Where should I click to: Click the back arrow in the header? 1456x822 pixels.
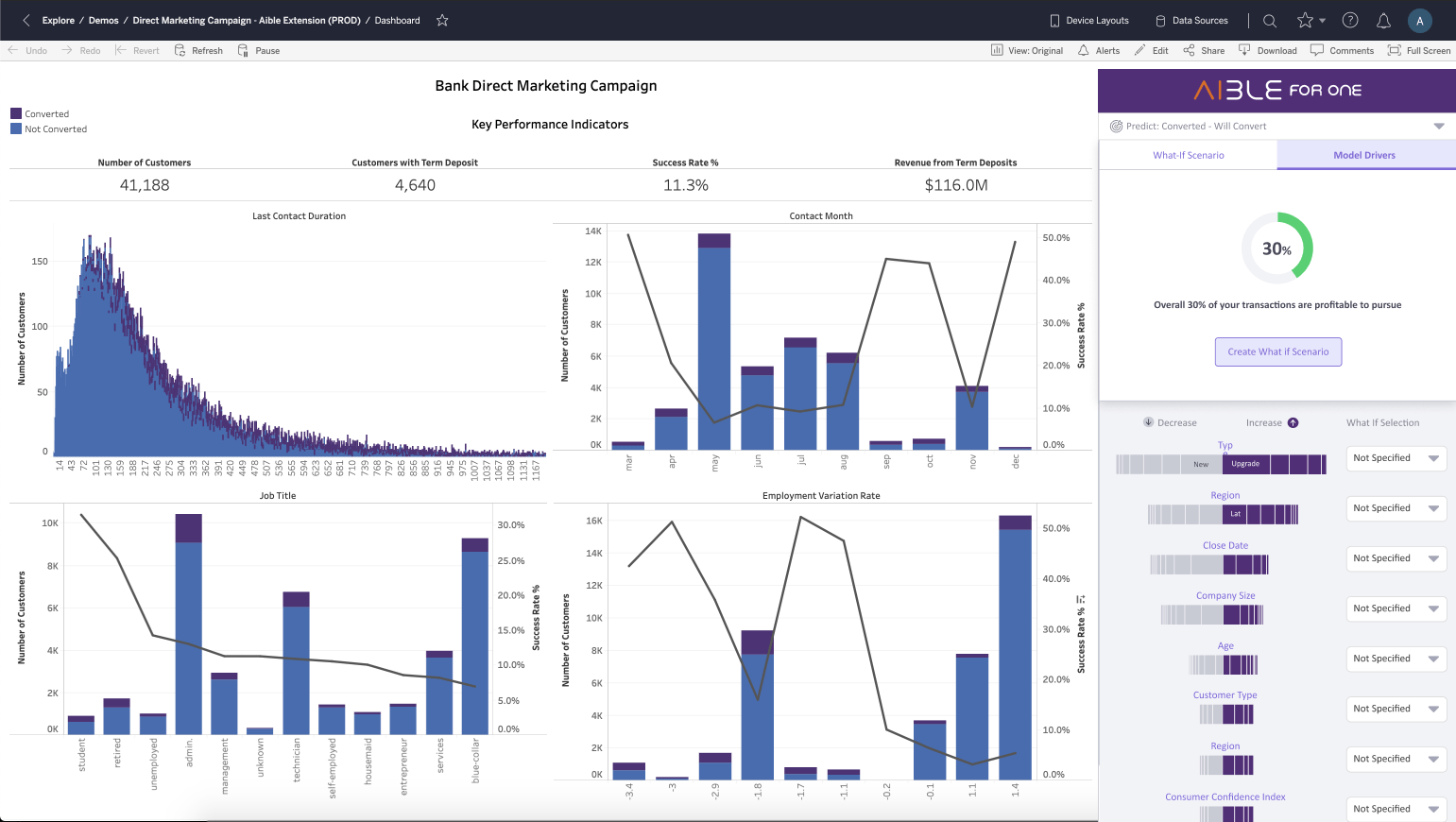coord(26,20)
